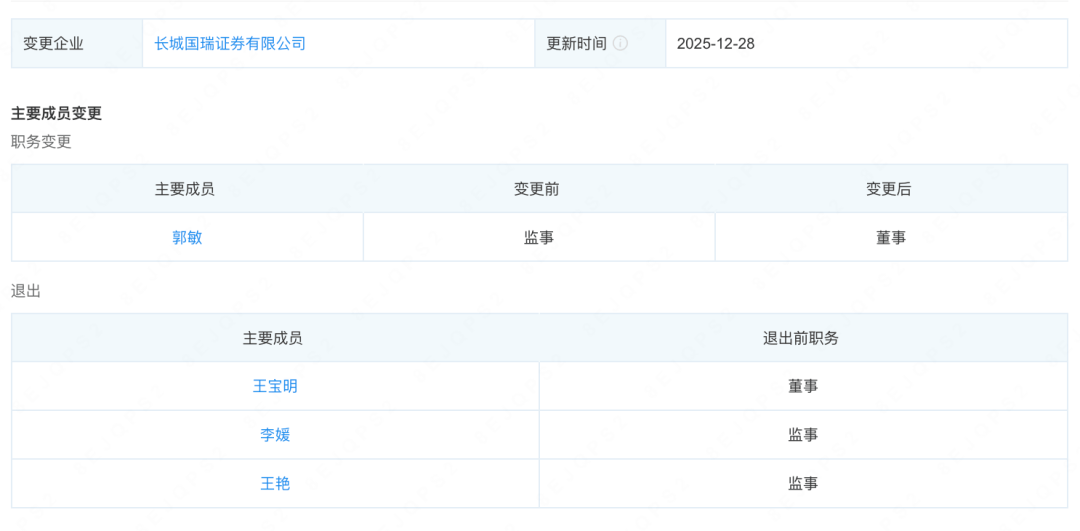This screenshot has height=531, width=1080.
Task: Click 监事 cell in 王艳's row
Action: [803, 483]
